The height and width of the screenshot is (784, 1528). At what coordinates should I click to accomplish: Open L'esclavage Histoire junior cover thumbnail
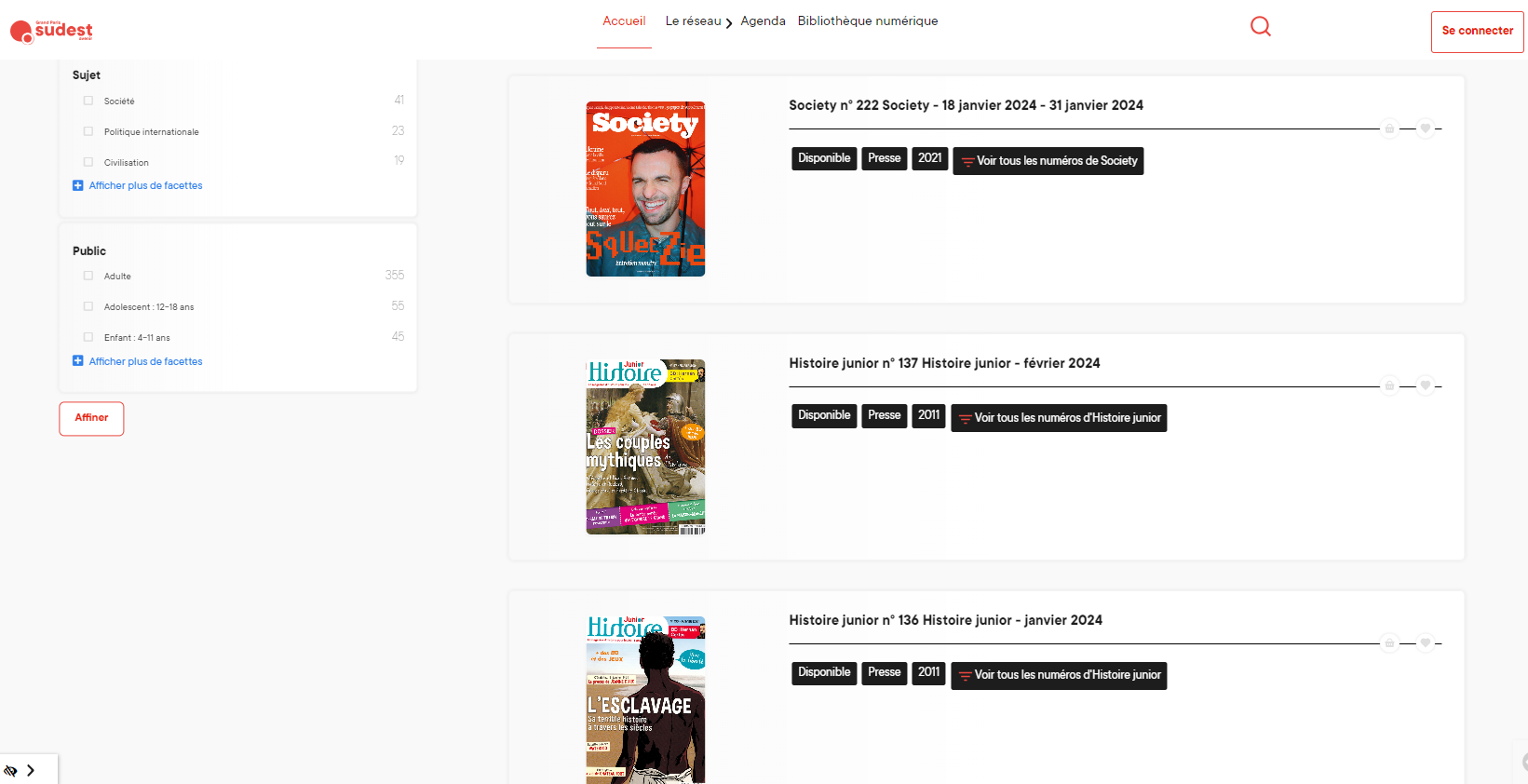pos(645,700)
